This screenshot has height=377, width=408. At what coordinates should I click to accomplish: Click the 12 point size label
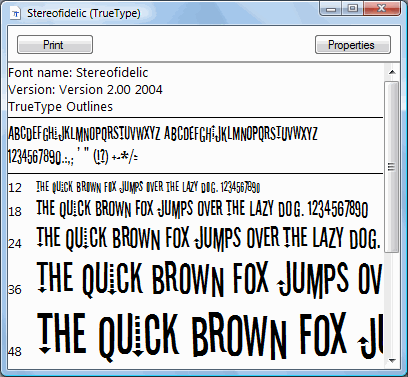coord(15,188)
